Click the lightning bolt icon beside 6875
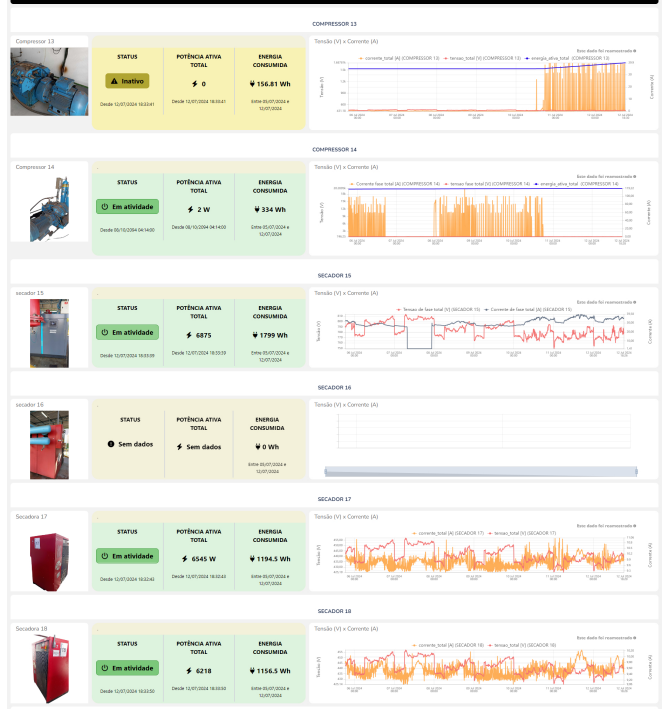Image resolution: width=672 pixels, height=709 pixels. pos(189,335)
